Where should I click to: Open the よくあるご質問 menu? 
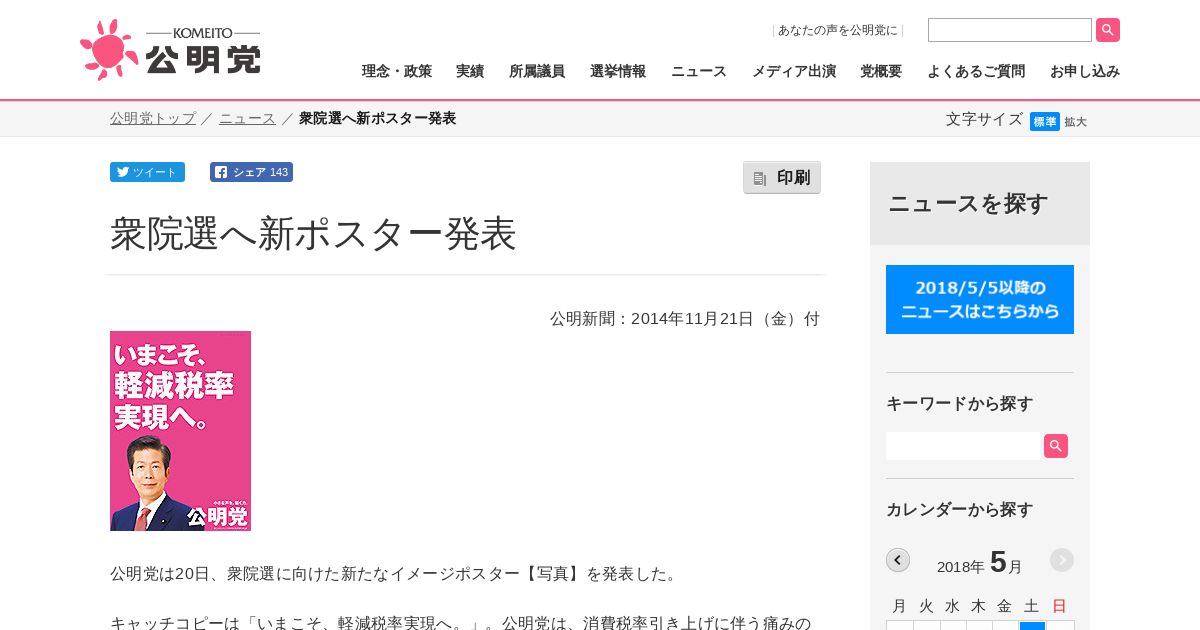tap(976, 71)
